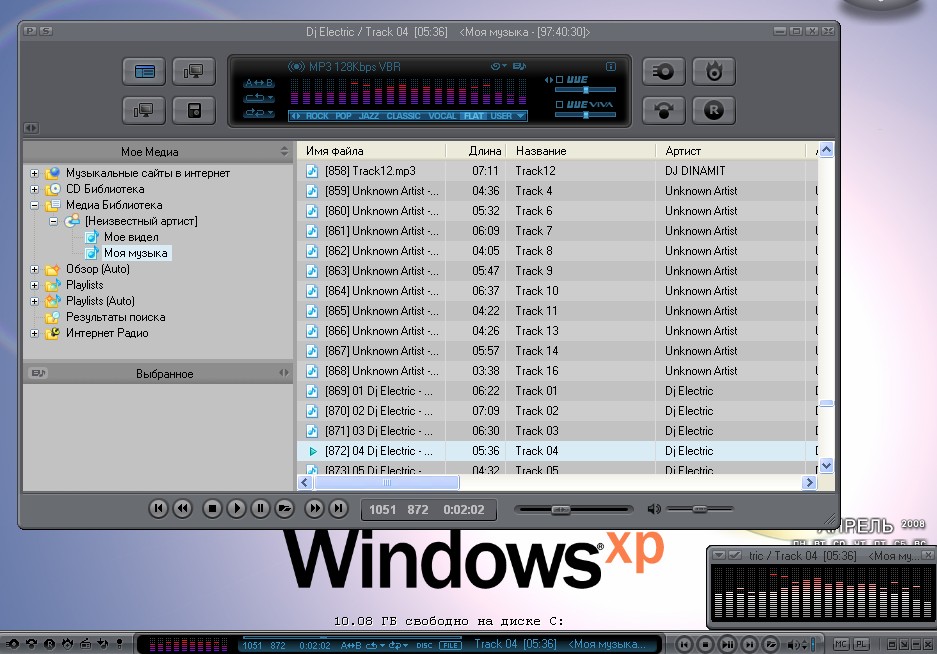Expand the CD Библиотека tree node
The image size is (937, 654).
point(35,190)
